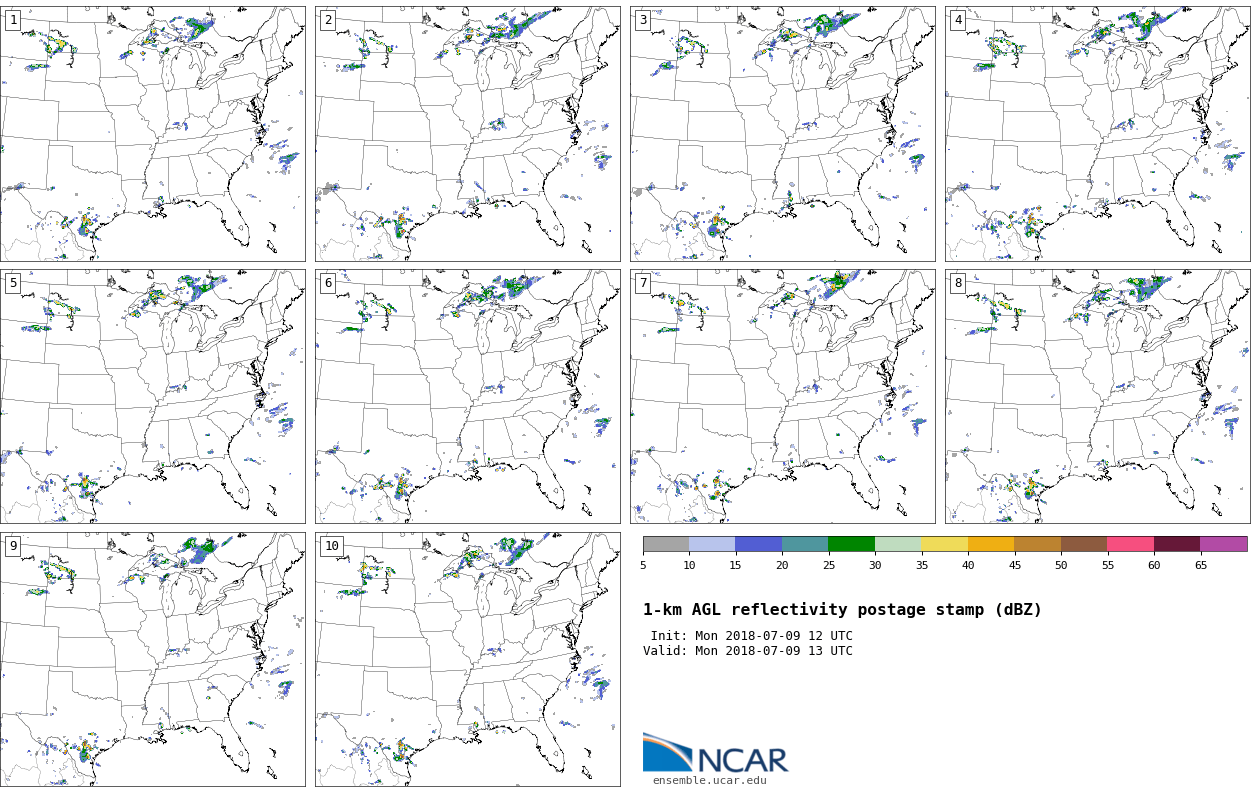Click ensemble member 8 map panel
The height and width of the screenshot is (788, 1260).
(x=1098, y=396)
